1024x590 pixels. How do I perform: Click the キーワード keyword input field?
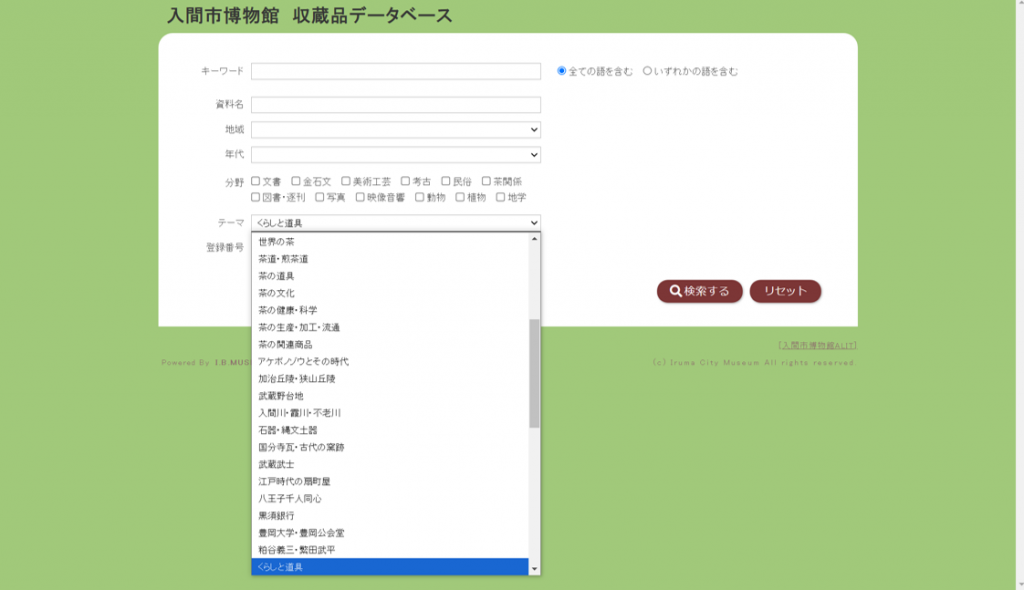395,71
